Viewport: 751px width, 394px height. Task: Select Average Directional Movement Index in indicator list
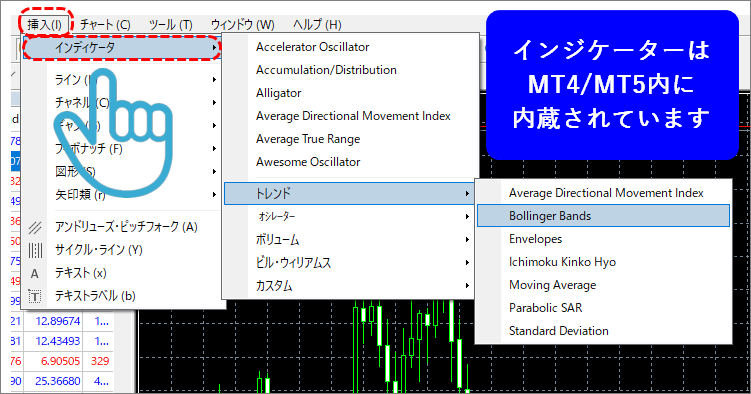353,116
